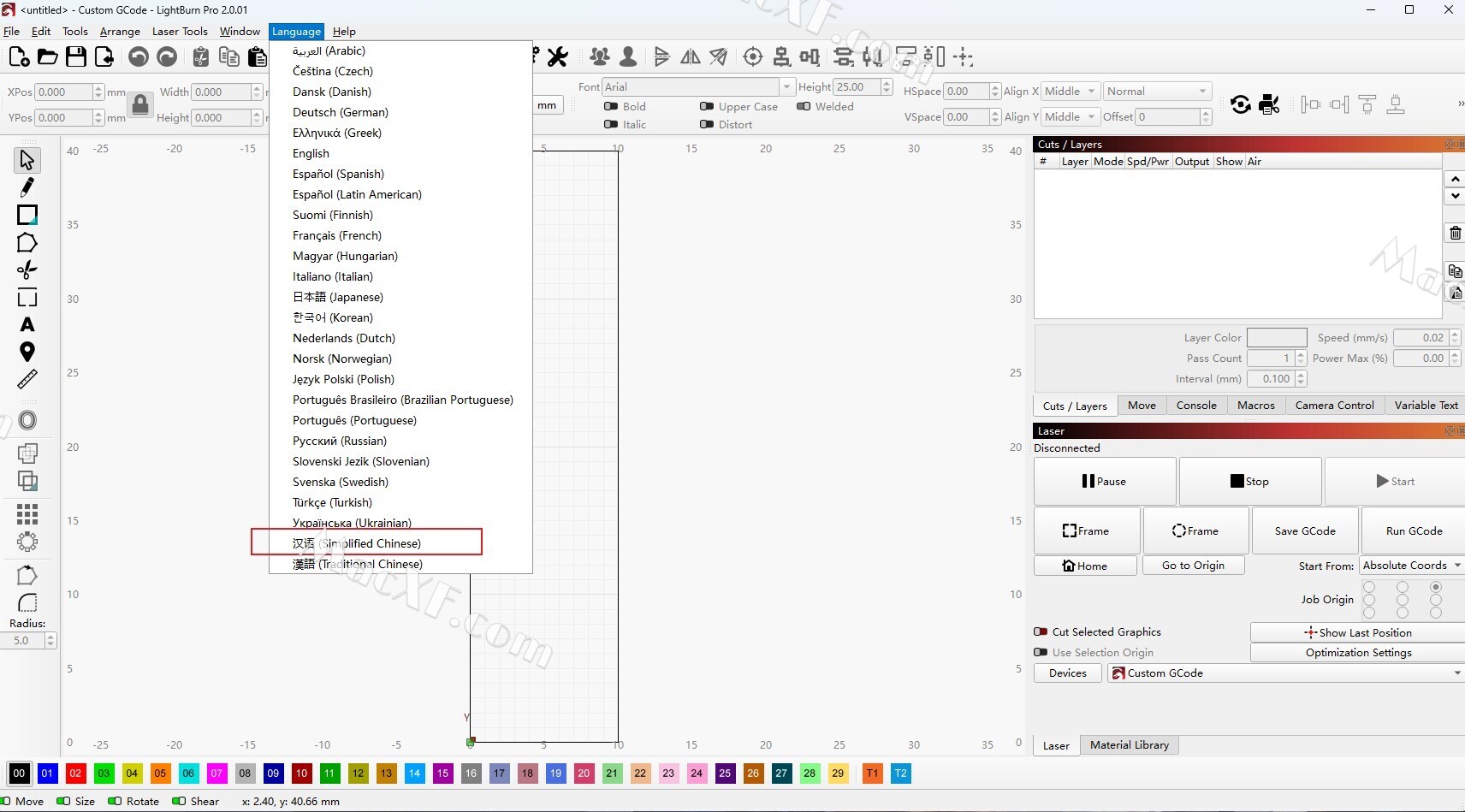Viewport: 1465px width, 812px height.
Task: Select the Draw Lines pencil tool
Action: [27, 187]
